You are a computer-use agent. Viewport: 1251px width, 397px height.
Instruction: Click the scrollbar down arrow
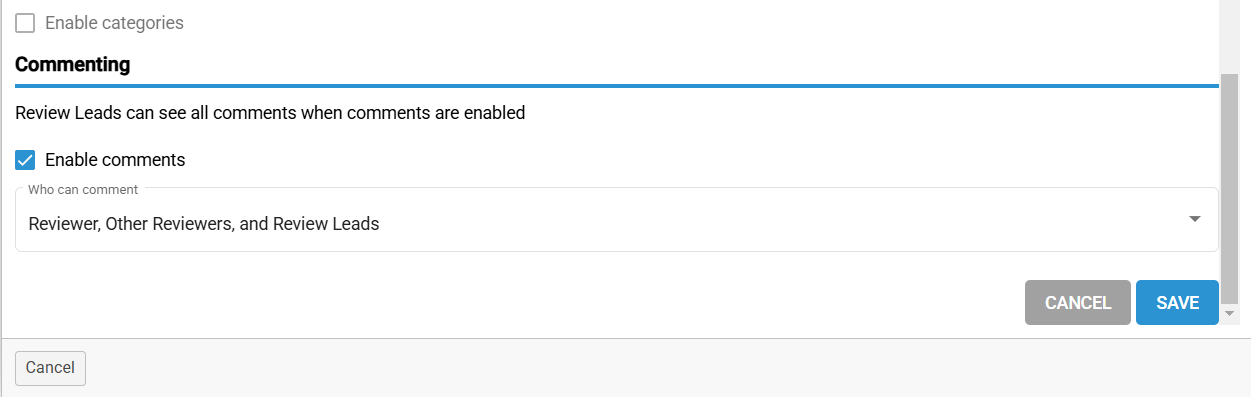(1230, 314)
